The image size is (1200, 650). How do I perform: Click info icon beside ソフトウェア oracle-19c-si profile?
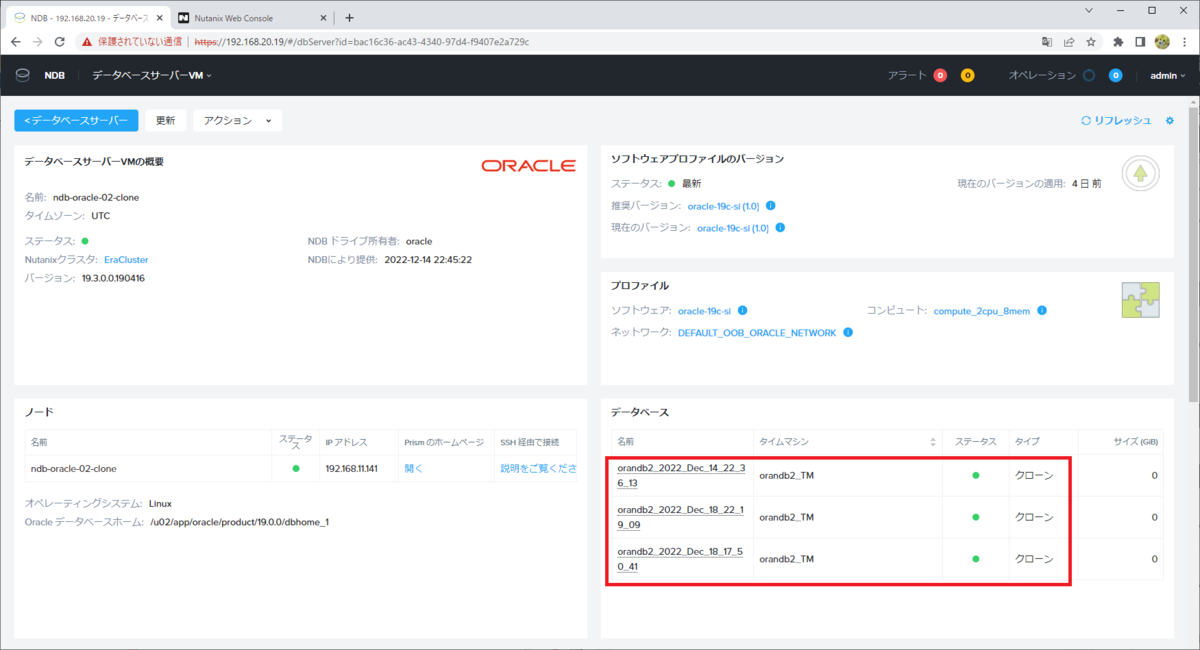point(743,311)
